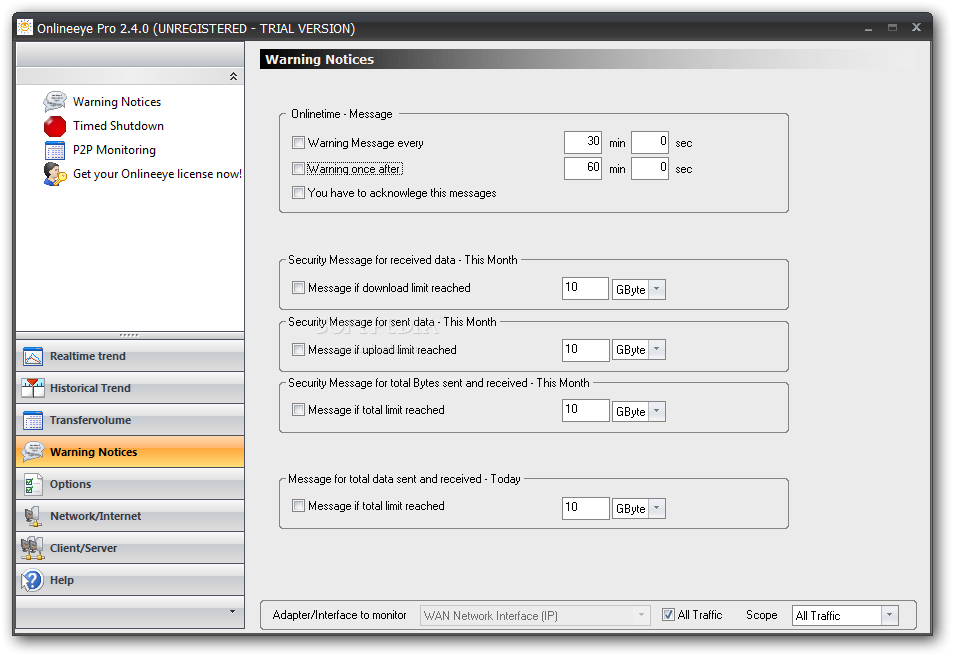This screenshot has height=656, width=953.
Task: Click the P2P Monitoring calendar icon
Action: click(55, 150)
